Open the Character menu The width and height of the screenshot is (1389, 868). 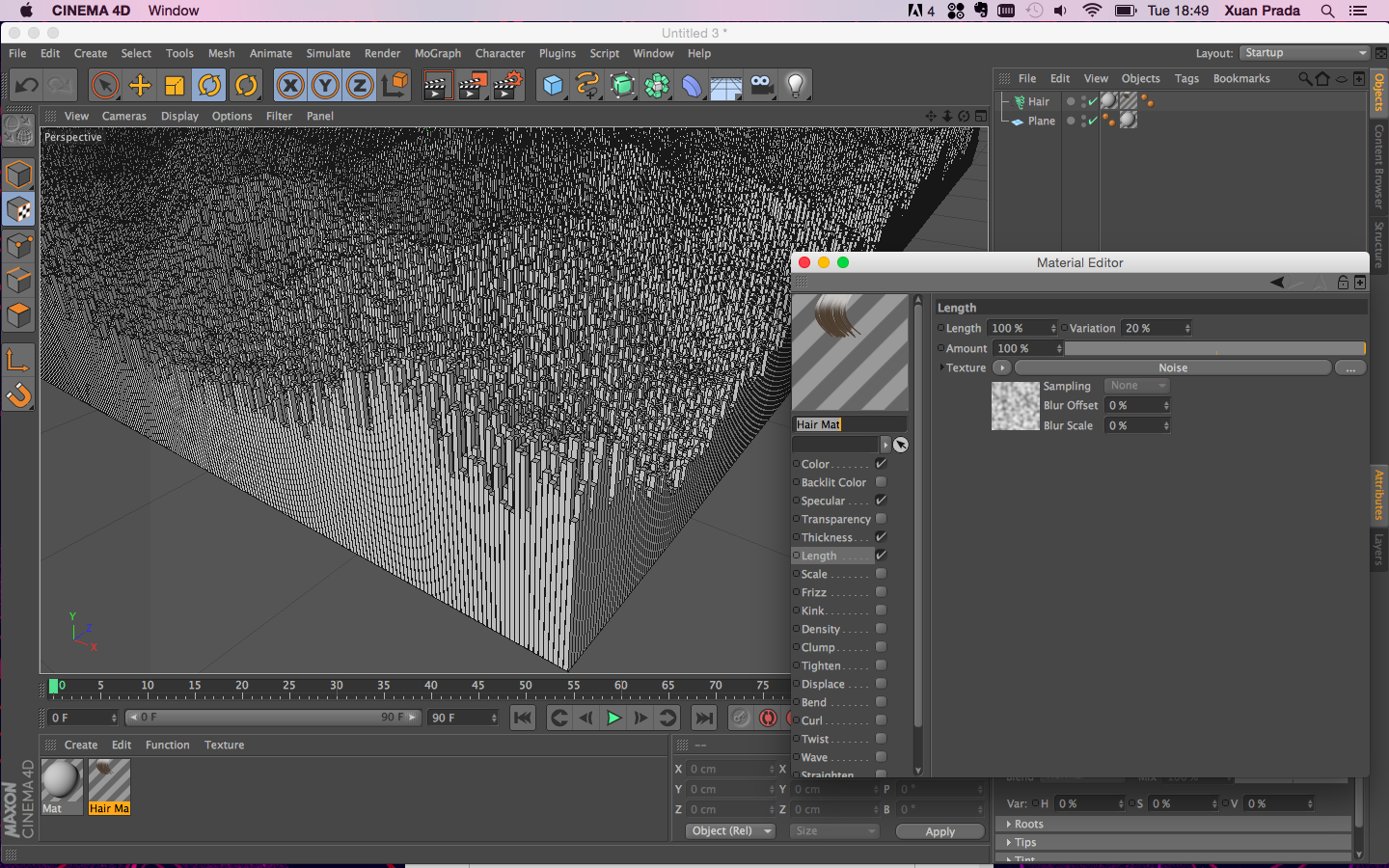coord(500,54)
